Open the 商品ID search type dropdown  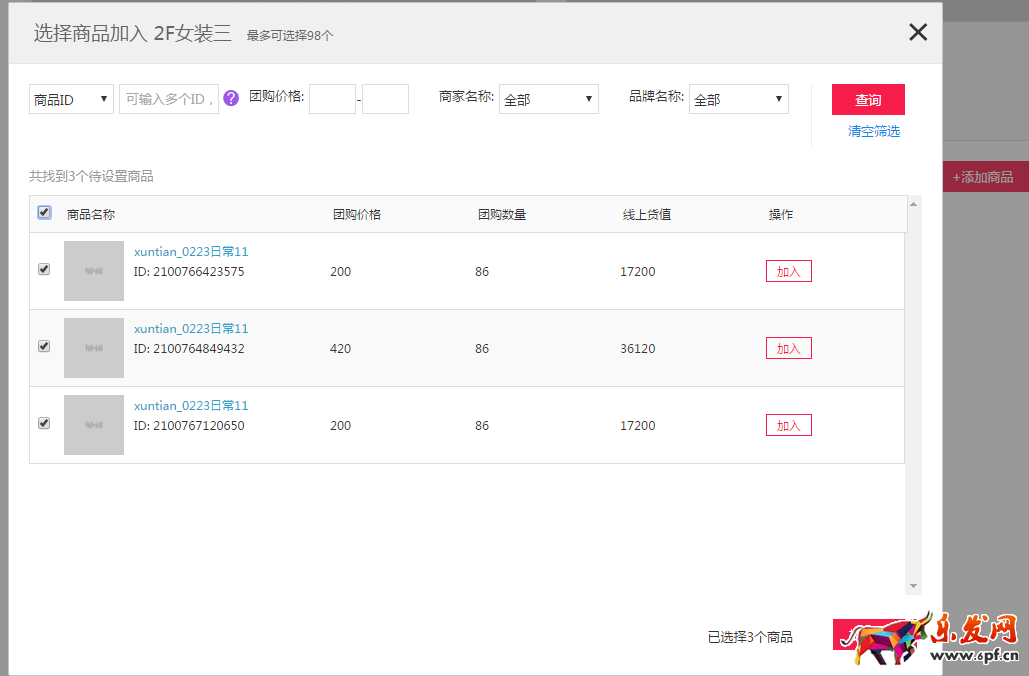tap(70, 98)
